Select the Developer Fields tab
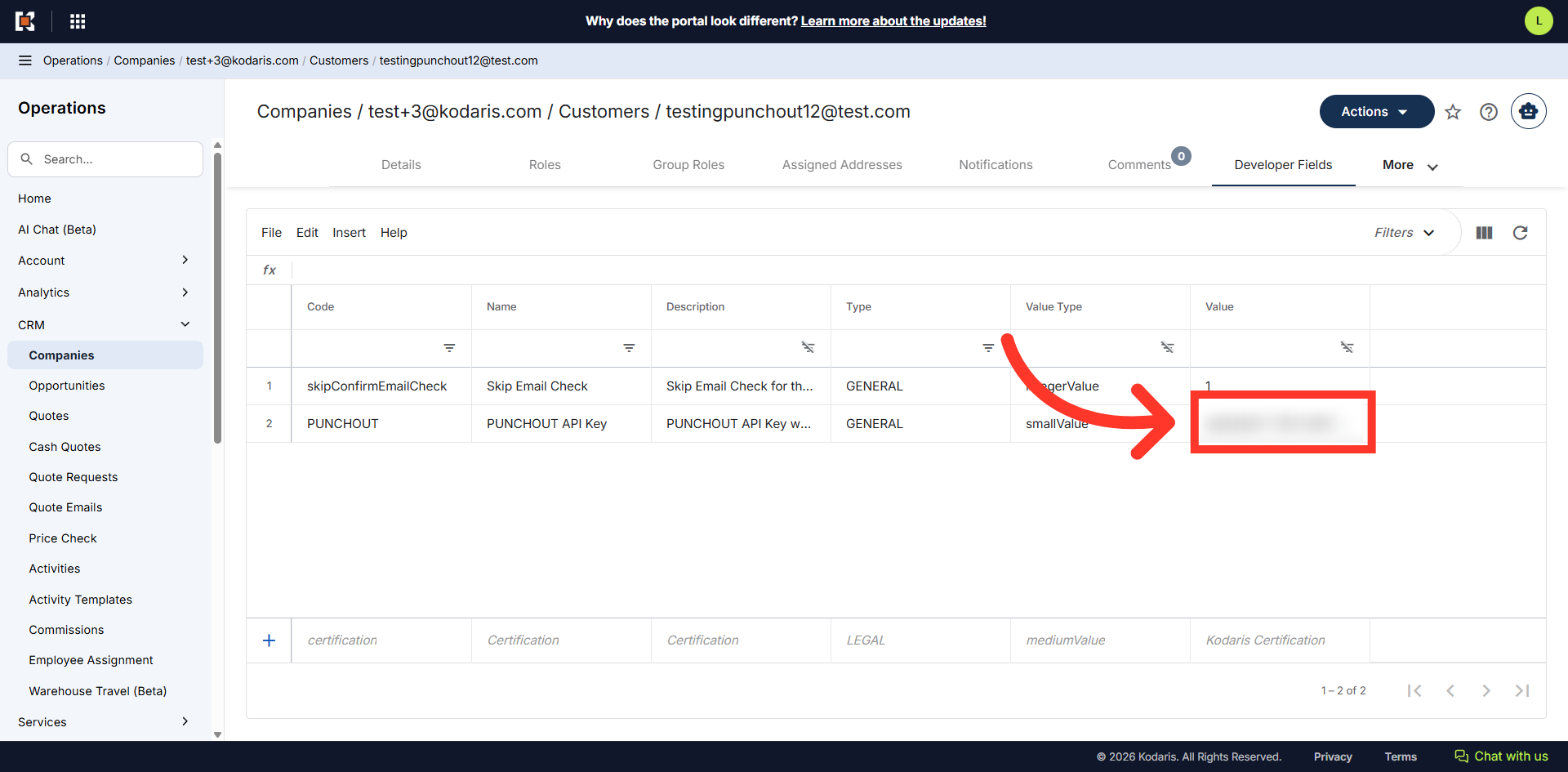The width and height of the screenshot is (1568, 772). (x=1283, y=165)
